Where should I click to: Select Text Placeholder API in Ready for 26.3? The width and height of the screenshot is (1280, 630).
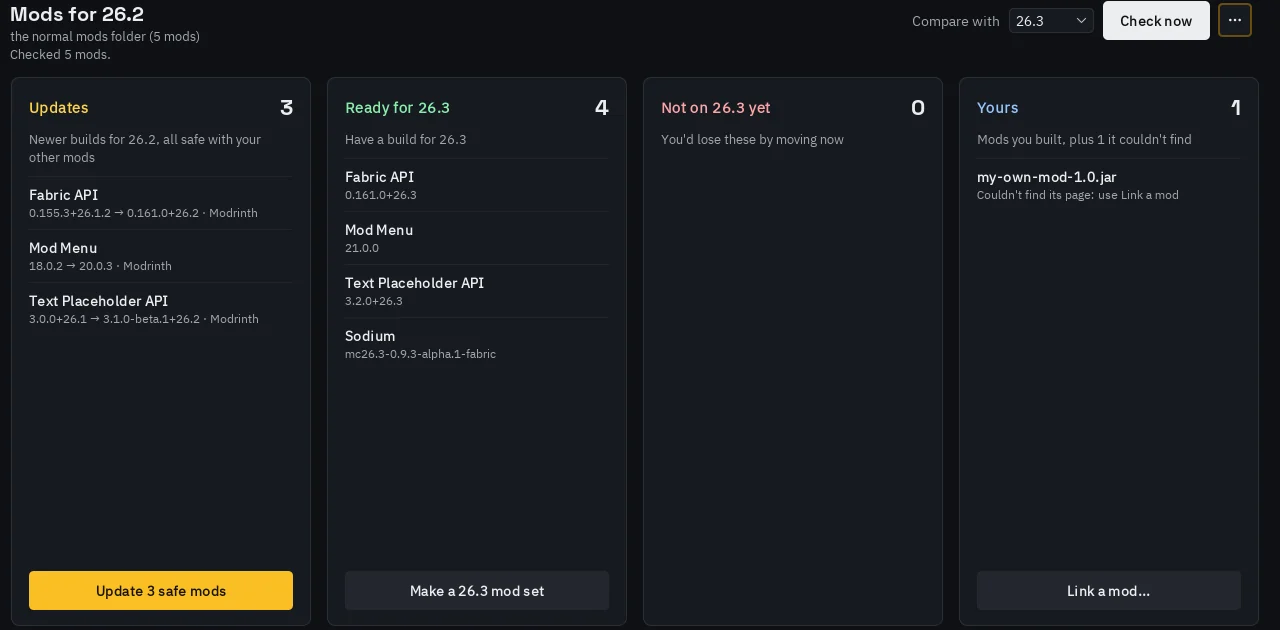coord(477,291)
